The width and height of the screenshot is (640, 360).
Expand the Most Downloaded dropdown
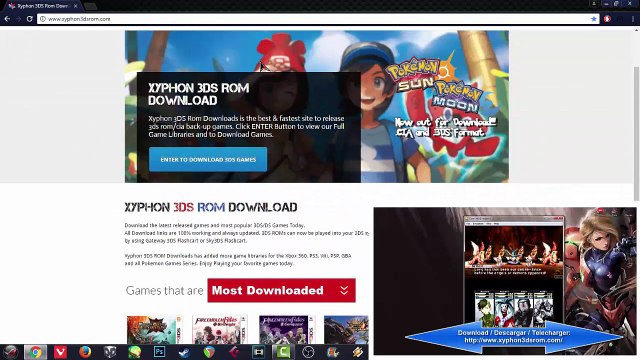tap(281, 290)
